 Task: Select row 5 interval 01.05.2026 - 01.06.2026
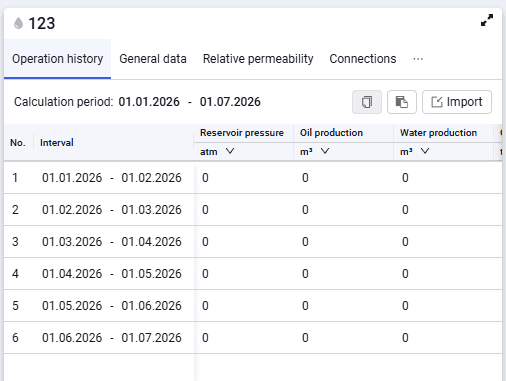[x=112, y=306]
